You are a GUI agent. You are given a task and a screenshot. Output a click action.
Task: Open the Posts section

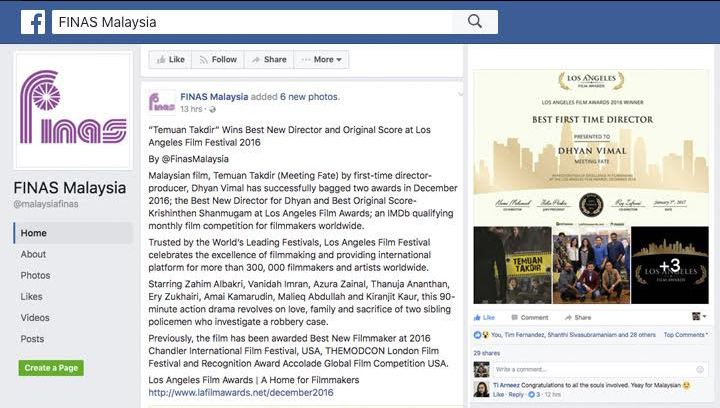click(32, 339)
